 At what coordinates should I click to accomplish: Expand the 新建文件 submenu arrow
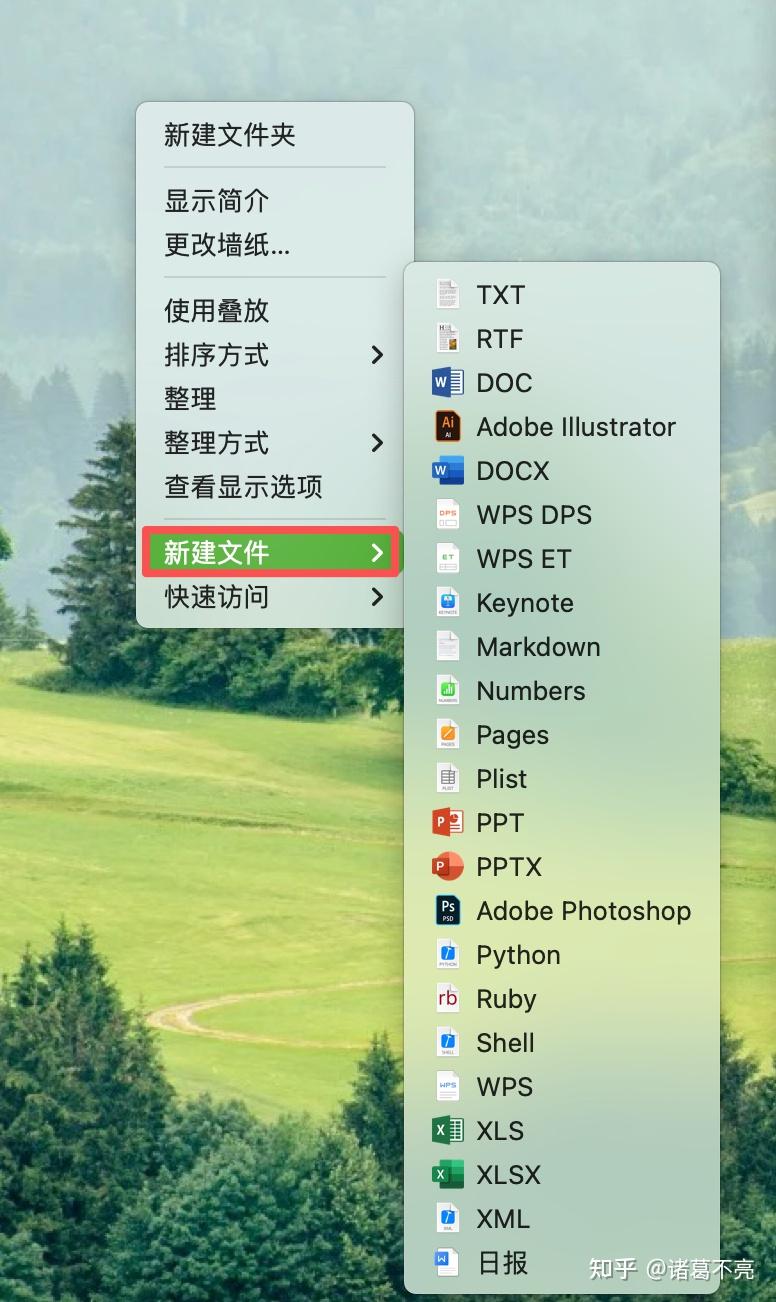377,553
